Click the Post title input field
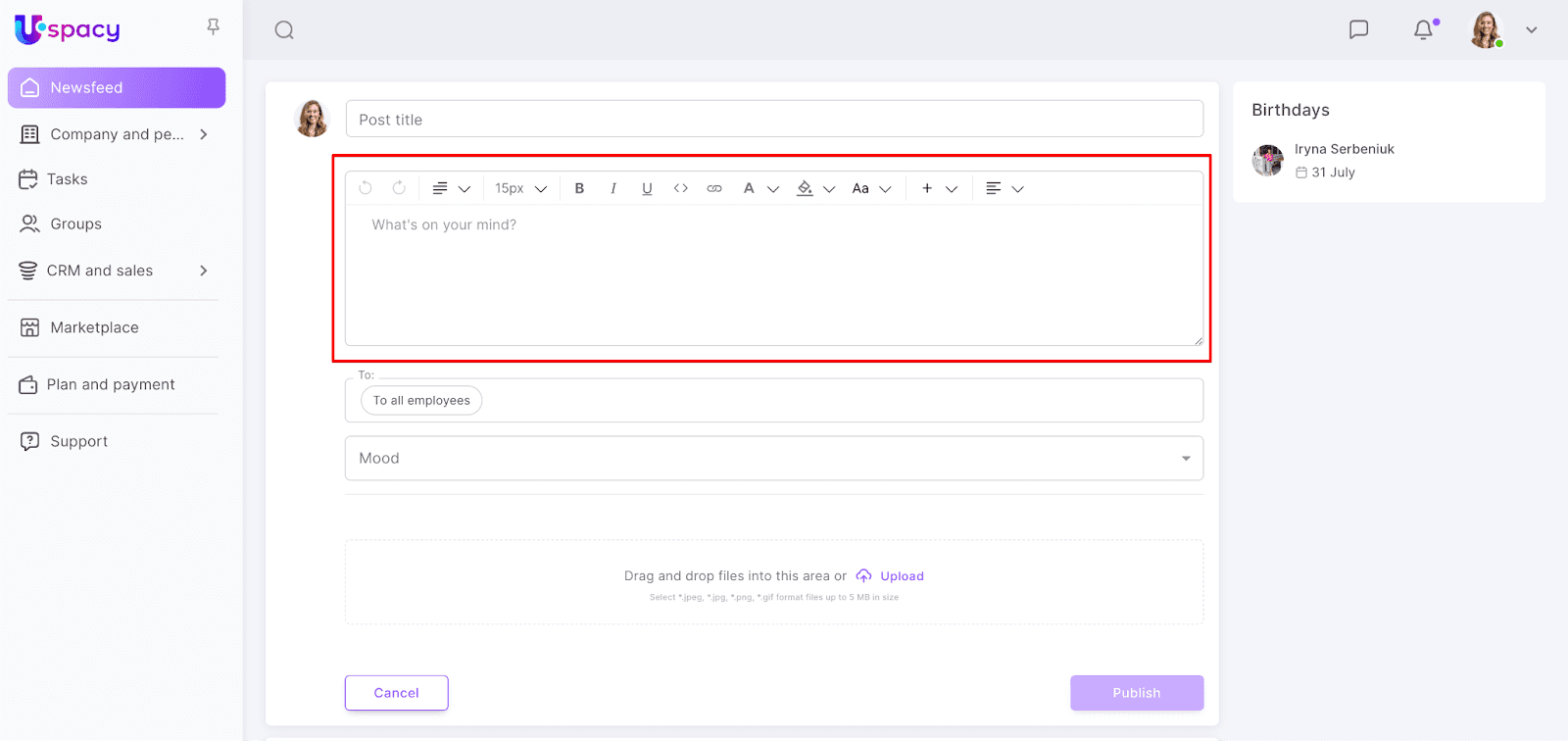1568x741 pixels. tap(773, 120)
